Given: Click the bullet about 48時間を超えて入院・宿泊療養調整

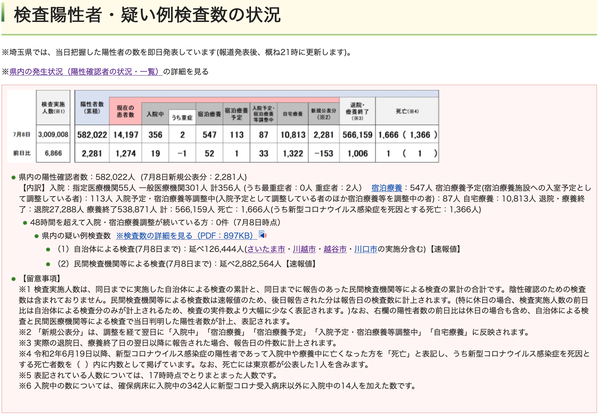Looking at the screenshot, I should coord(155,222).
